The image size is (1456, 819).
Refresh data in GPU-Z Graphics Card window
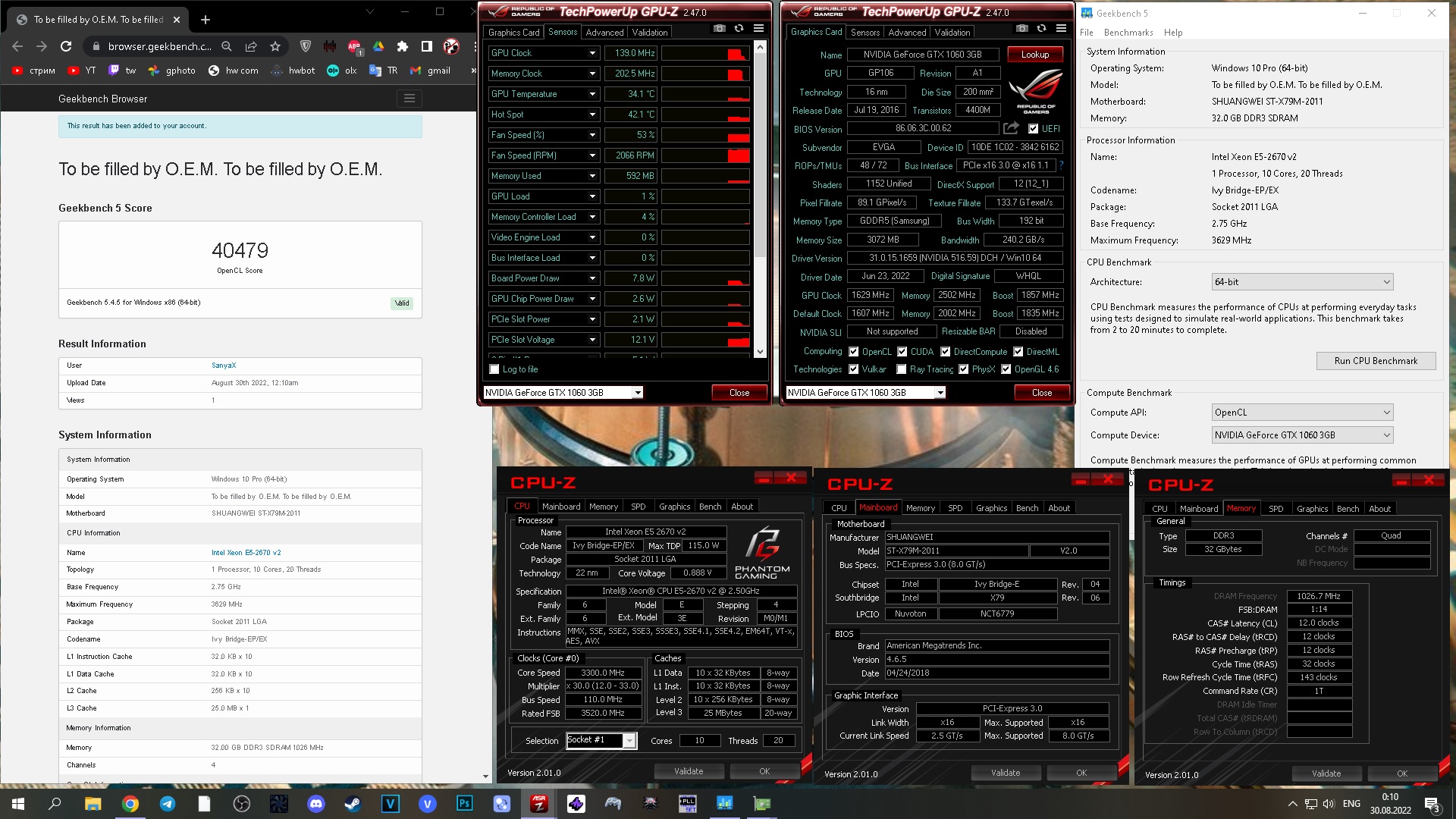[1041, 29]
